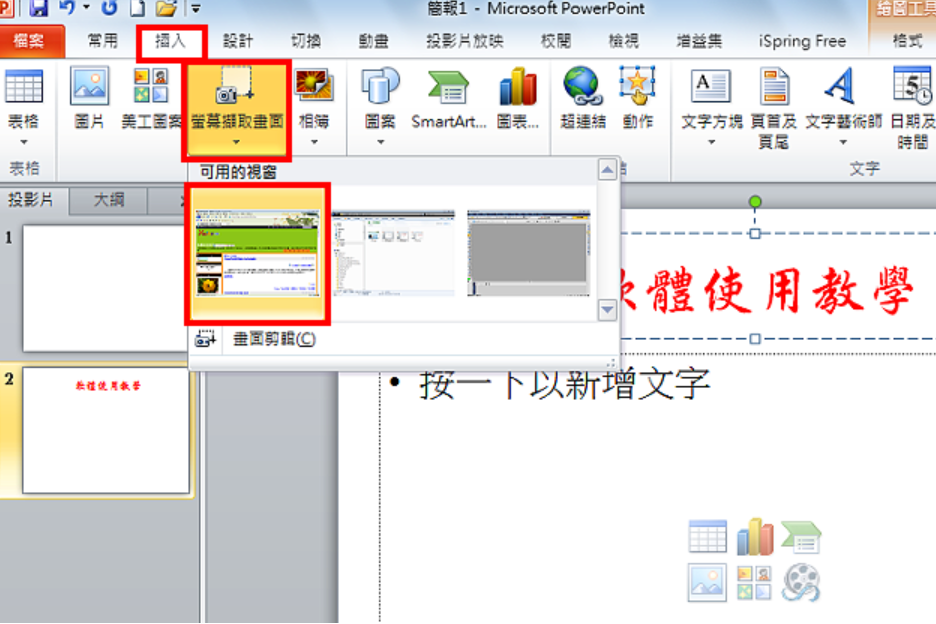Click the 動作 (Action) icon
The width and height of the screenshot is (936, 624).
click(638, 99)
